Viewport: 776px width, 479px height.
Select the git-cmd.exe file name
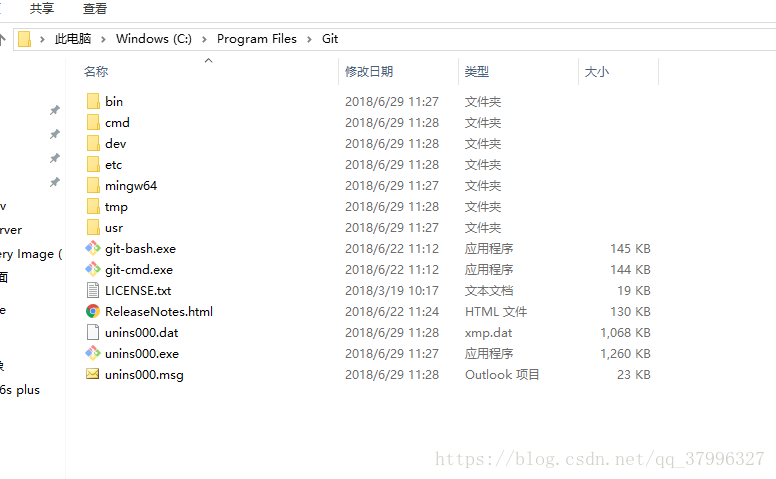point(139,270)
